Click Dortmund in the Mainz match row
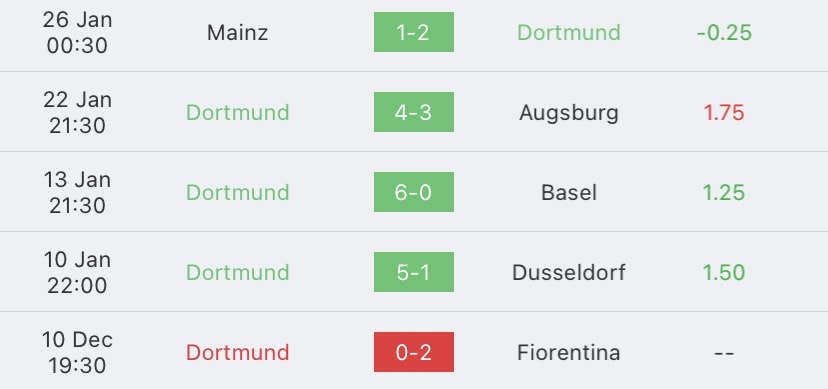 click(569, 33)
